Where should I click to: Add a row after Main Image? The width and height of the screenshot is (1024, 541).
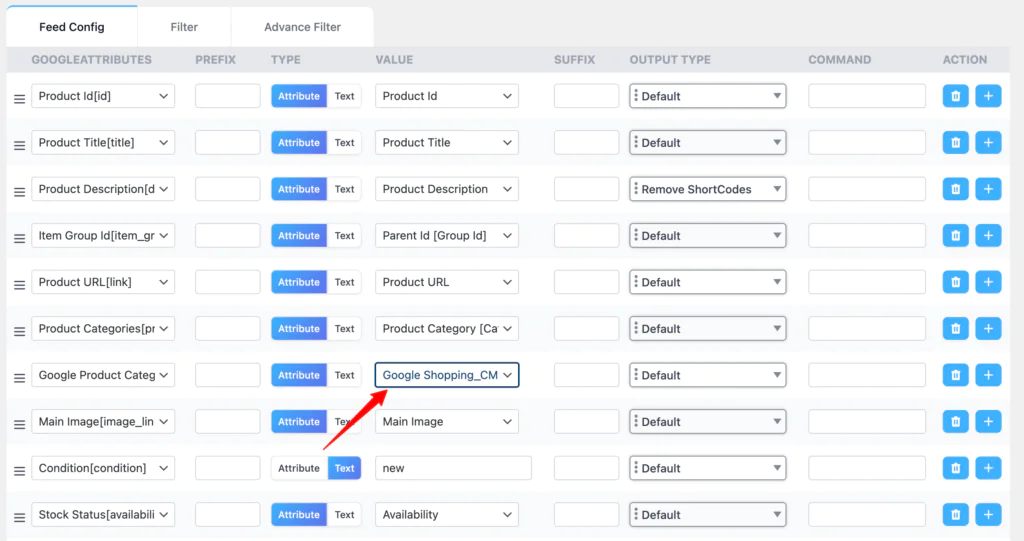click(x=988, y=421)
